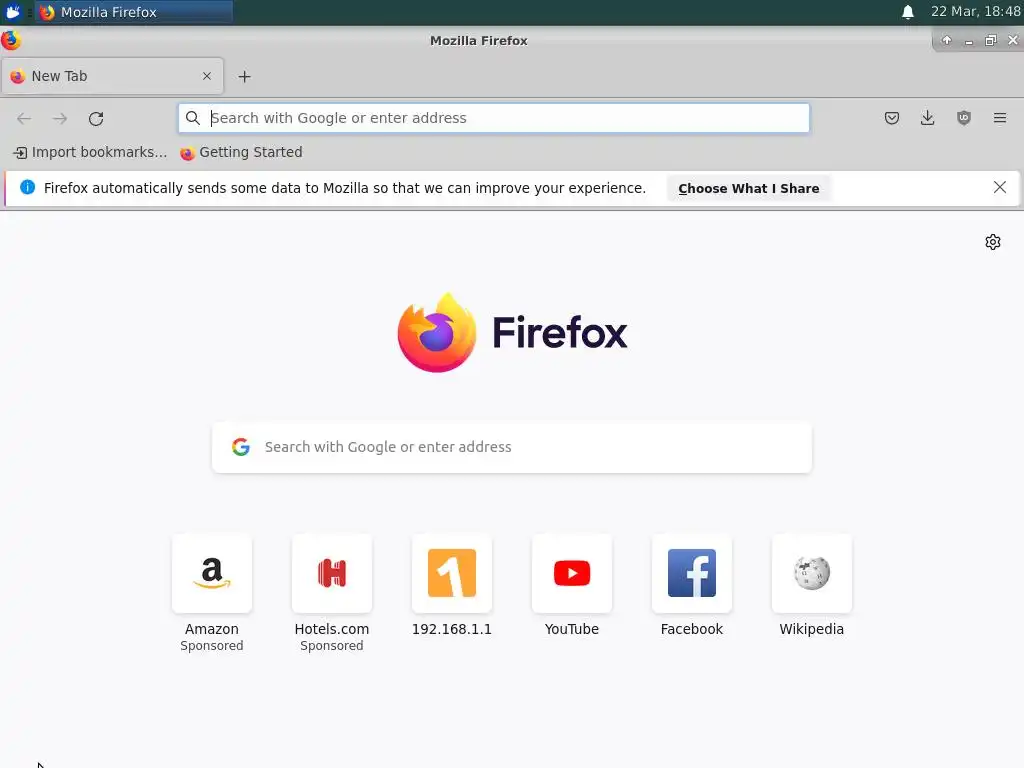Screen dimensions: 1024x768
Task: Click the Wikipedia label text
Action: pyautogui.click(x=812, y=629)
